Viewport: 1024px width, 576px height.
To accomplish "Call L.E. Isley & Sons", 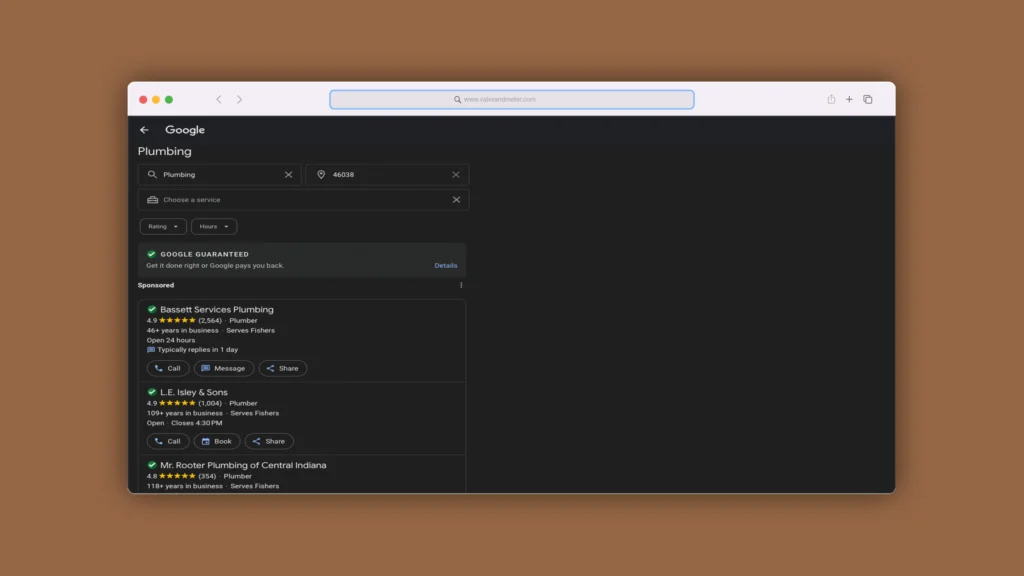I will tap(168, 441).
